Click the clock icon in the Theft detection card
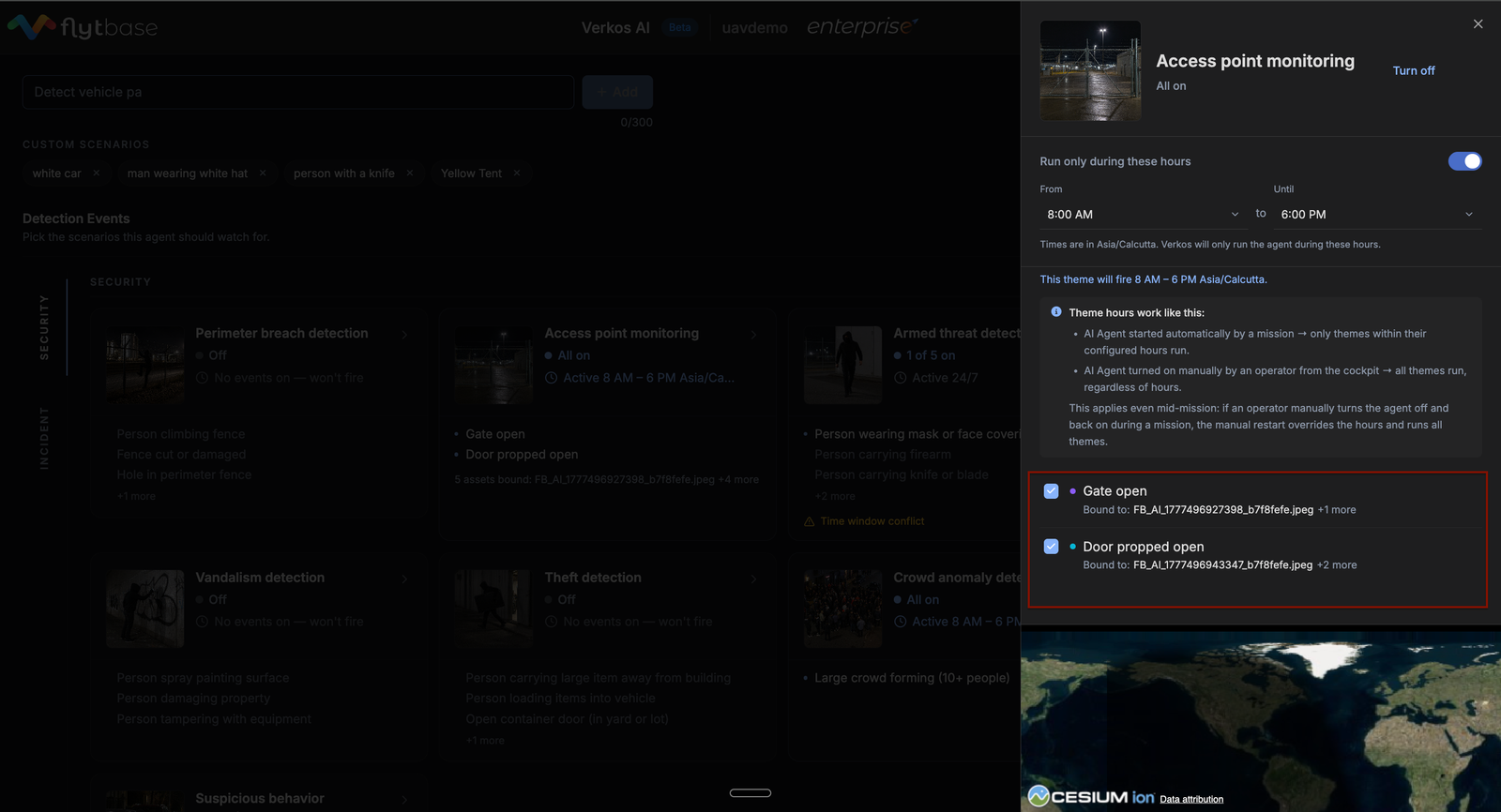 click(x=552, y=622)
